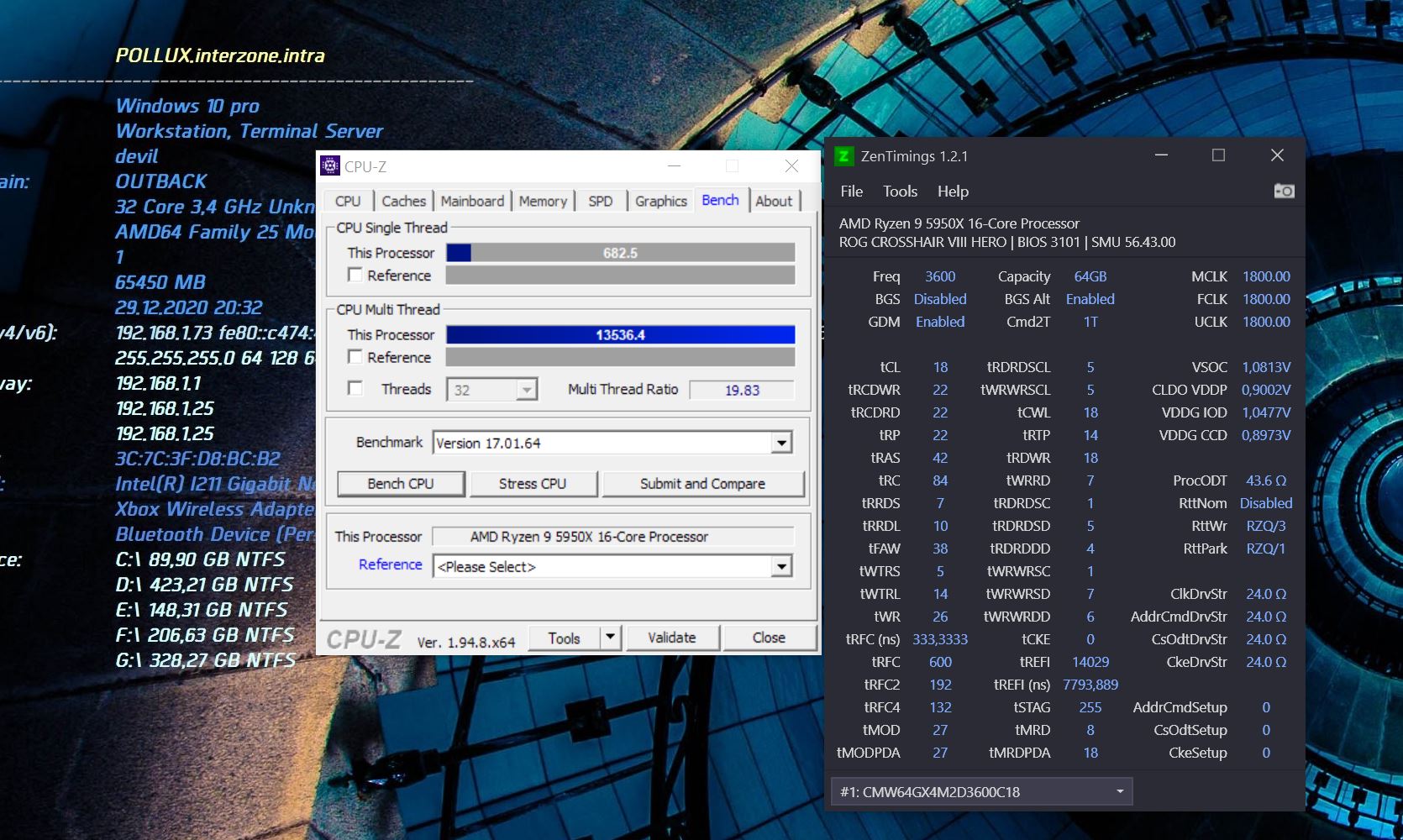Click the Freq value 3600
The height and width of the screenshot is (840, 1403).
[940, 276]
